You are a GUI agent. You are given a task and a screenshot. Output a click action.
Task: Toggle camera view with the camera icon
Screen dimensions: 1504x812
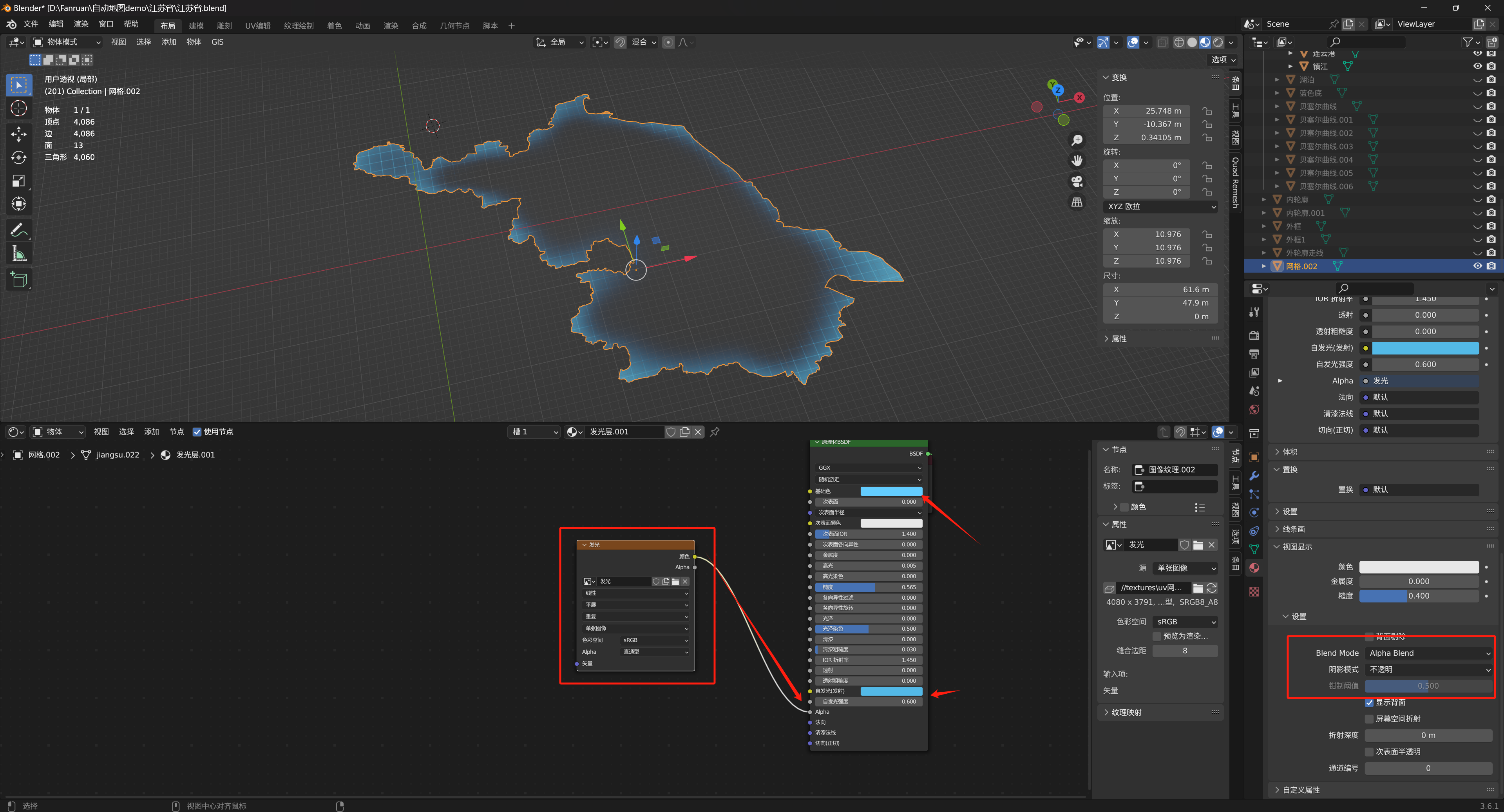[1077, 181]
